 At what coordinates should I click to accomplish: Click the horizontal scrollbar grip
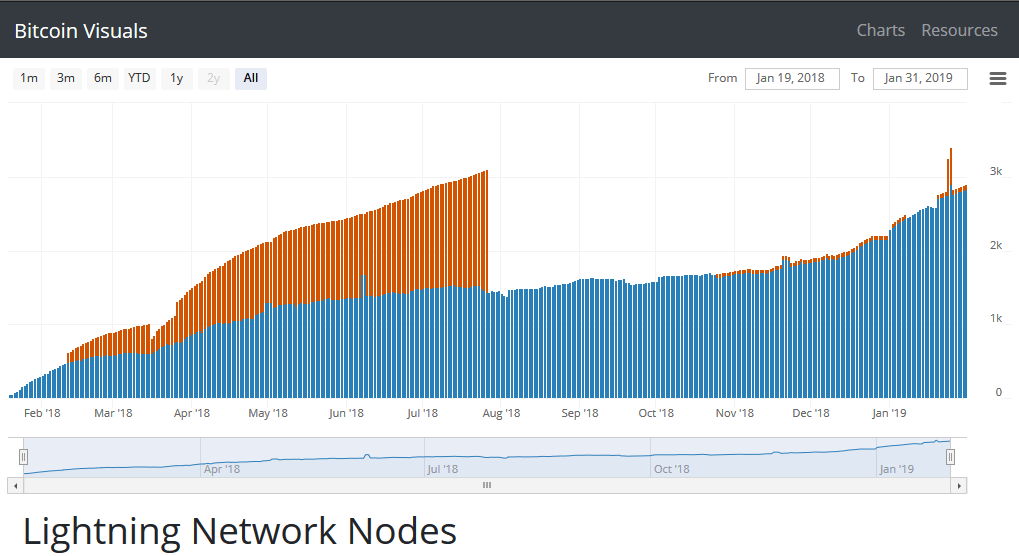click(x=487, y=485)
